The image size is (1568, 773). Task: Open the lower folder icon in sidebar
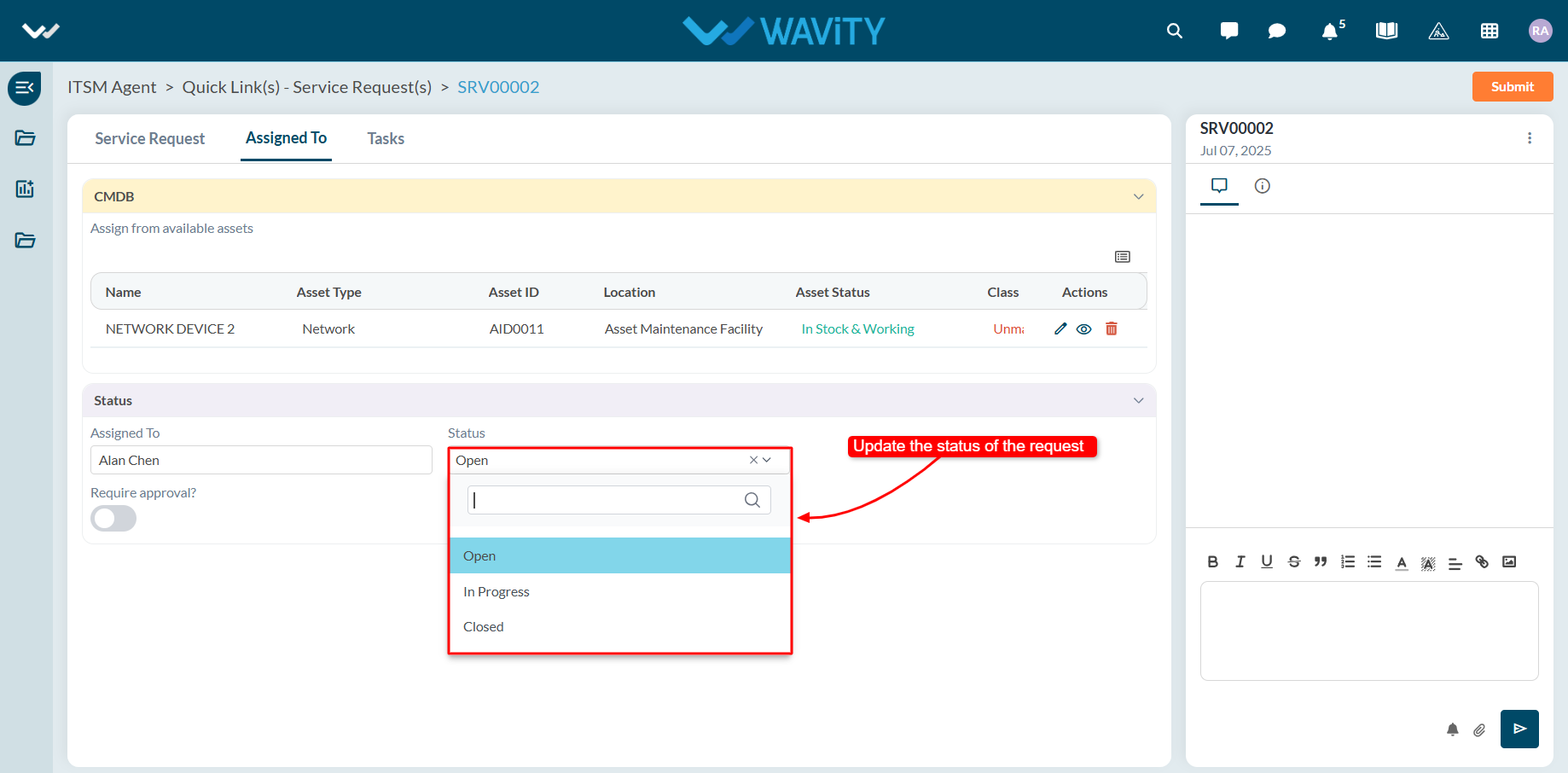[x=25, y=240]
